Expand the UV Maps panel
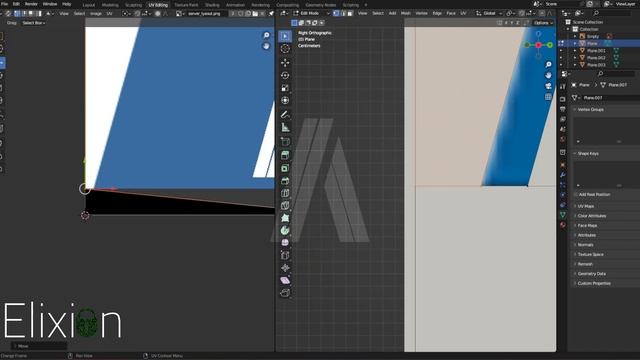Screen dimensions: 640x360 tap(586, 206)
